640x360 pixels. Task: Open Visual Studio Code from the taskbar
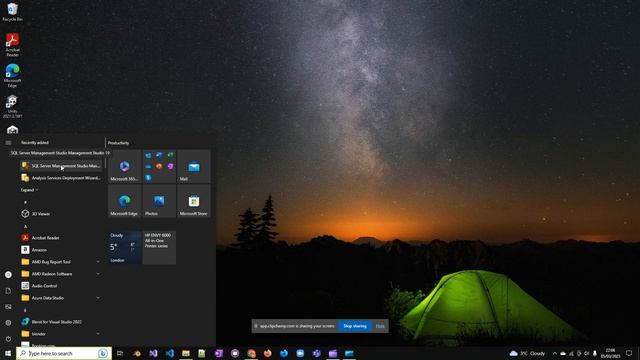tap(169, 353)
